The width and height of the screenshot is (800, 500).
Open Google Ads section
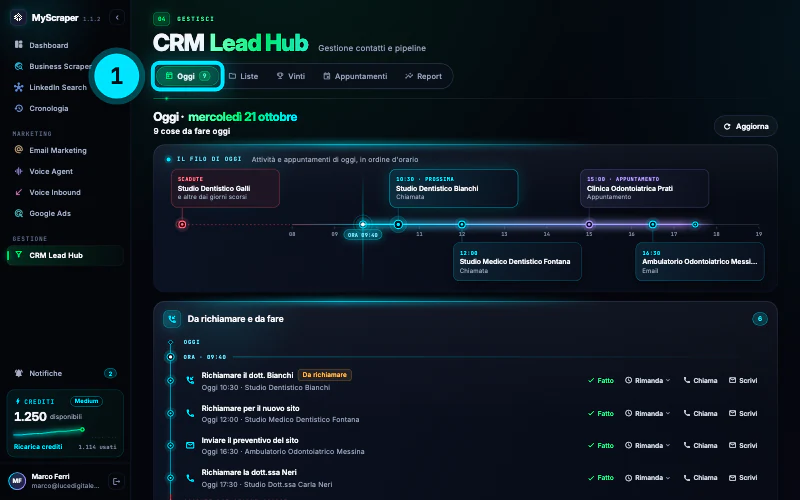point(43,213)
